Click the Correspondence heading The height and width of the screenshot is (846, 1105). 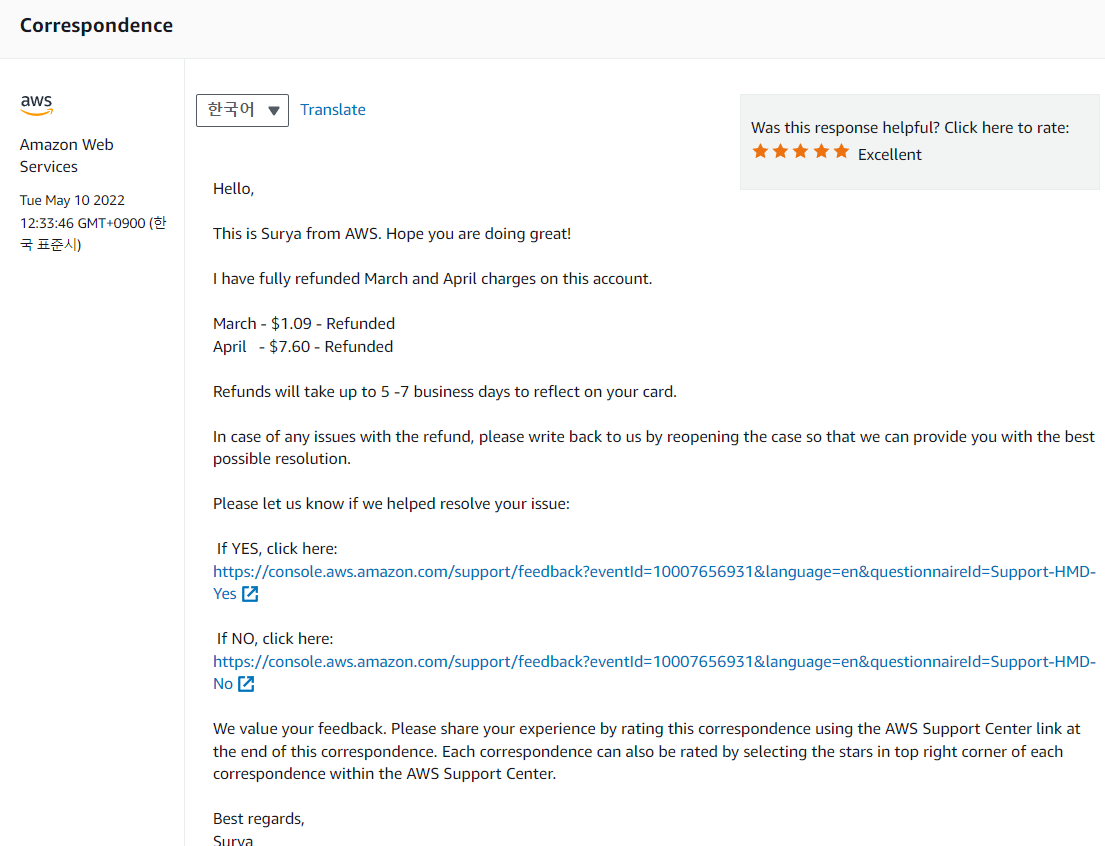coord(97,25)
